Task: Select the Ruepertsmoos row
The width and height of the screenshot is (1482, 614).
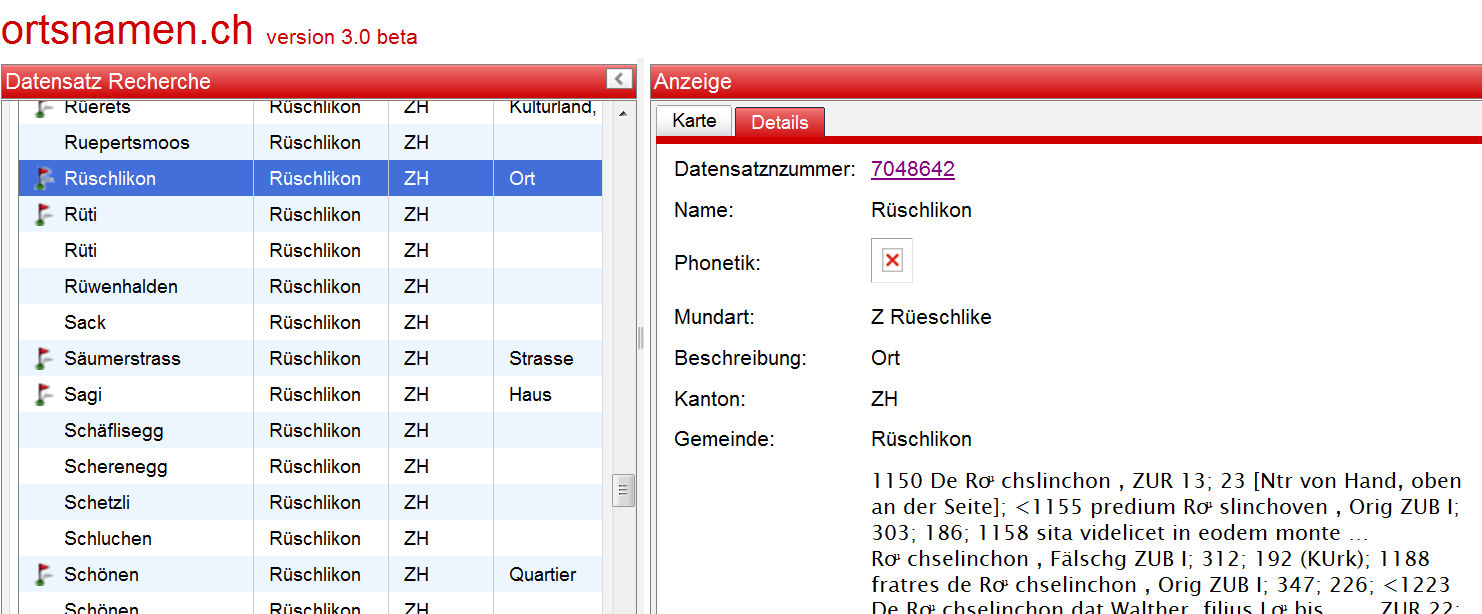Action: coord(127,143)
